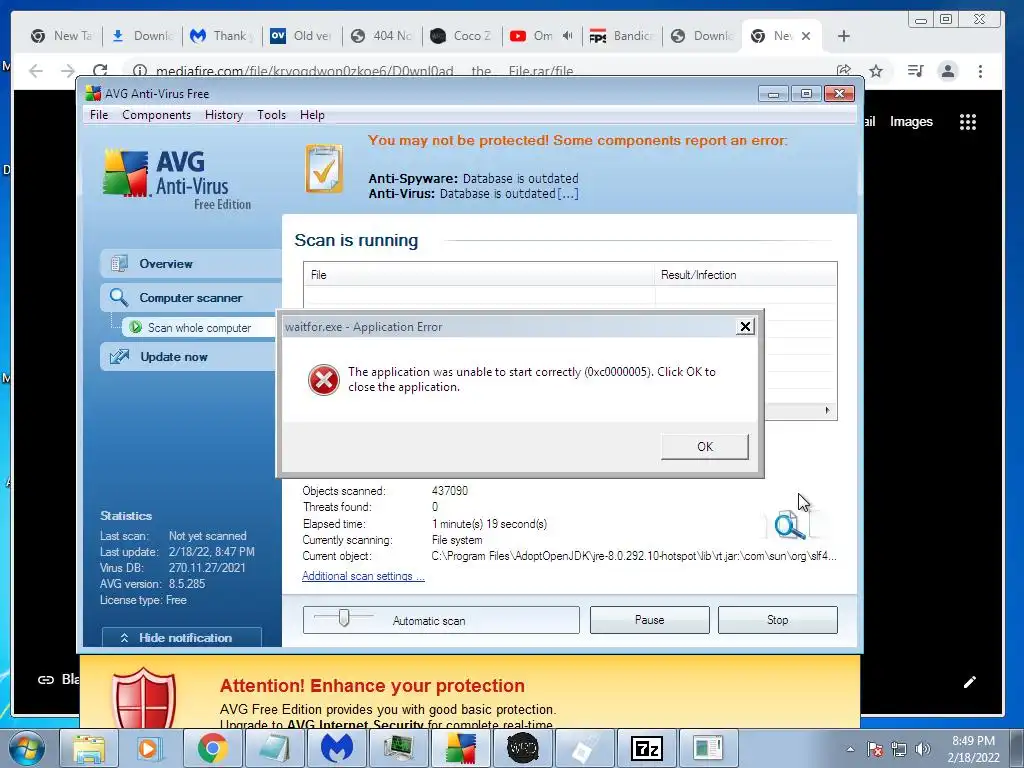Open a new Chrome tab with plus button
Viewport: 1024px width, 768px height.
coord(844,36)
